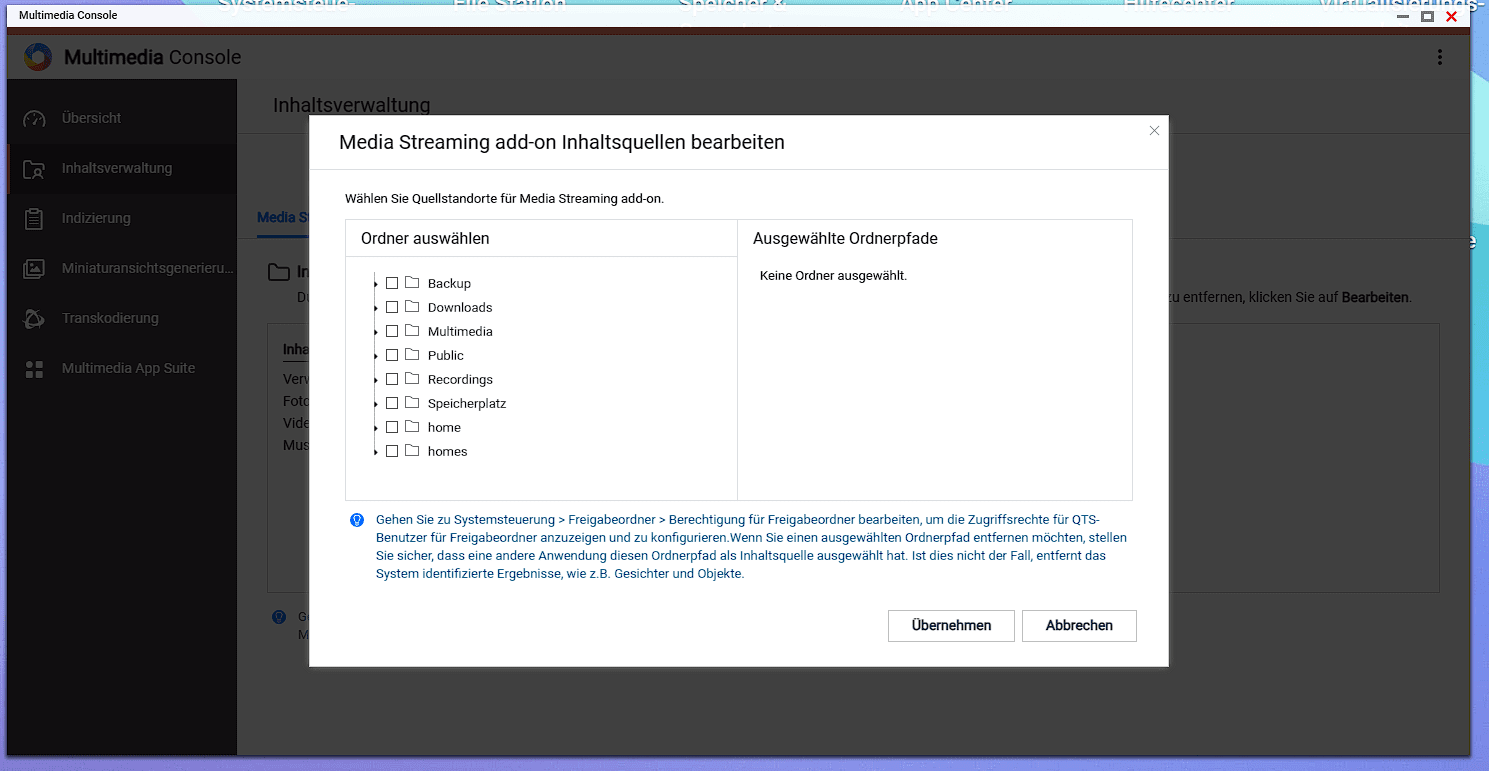Click the Miniaturansichtsgenerierung image icon
Screen dimensions: 1489x771
34,268
